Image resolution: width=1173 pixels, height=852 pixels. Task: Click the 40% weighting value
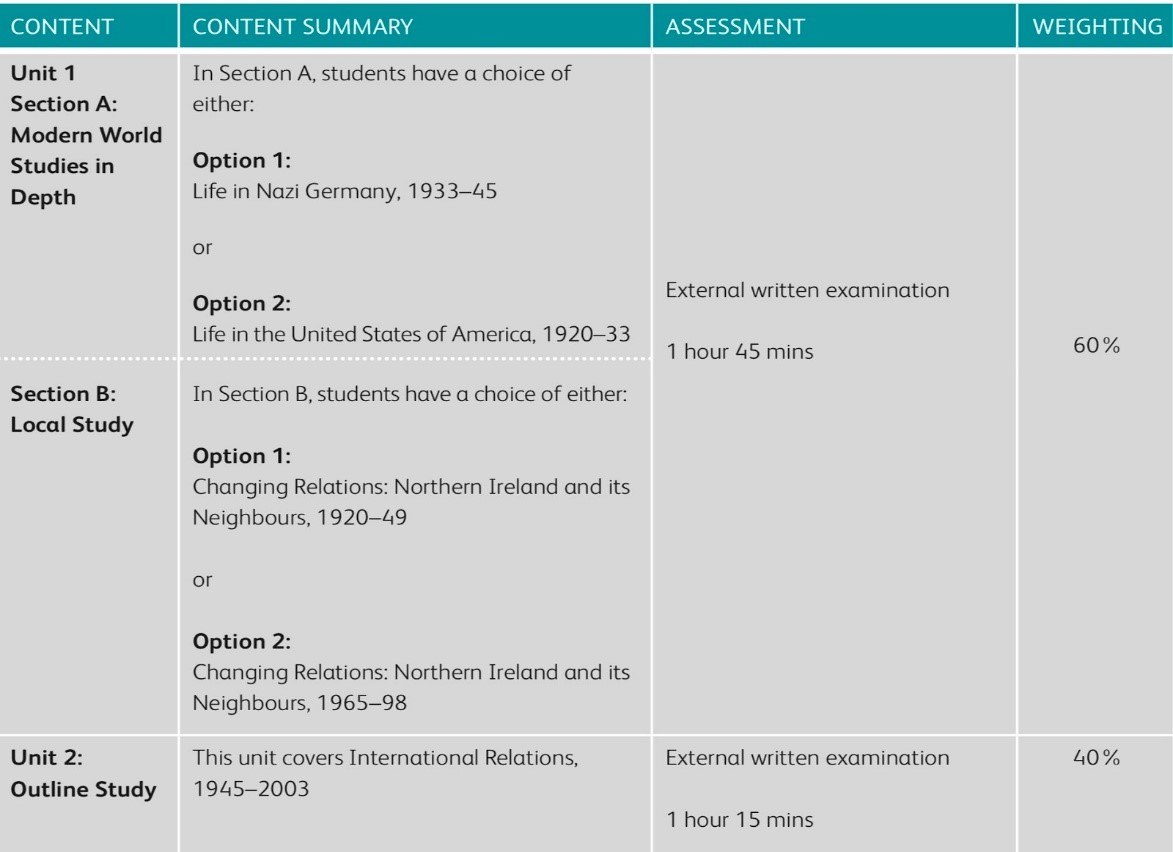coord(1095,758)
